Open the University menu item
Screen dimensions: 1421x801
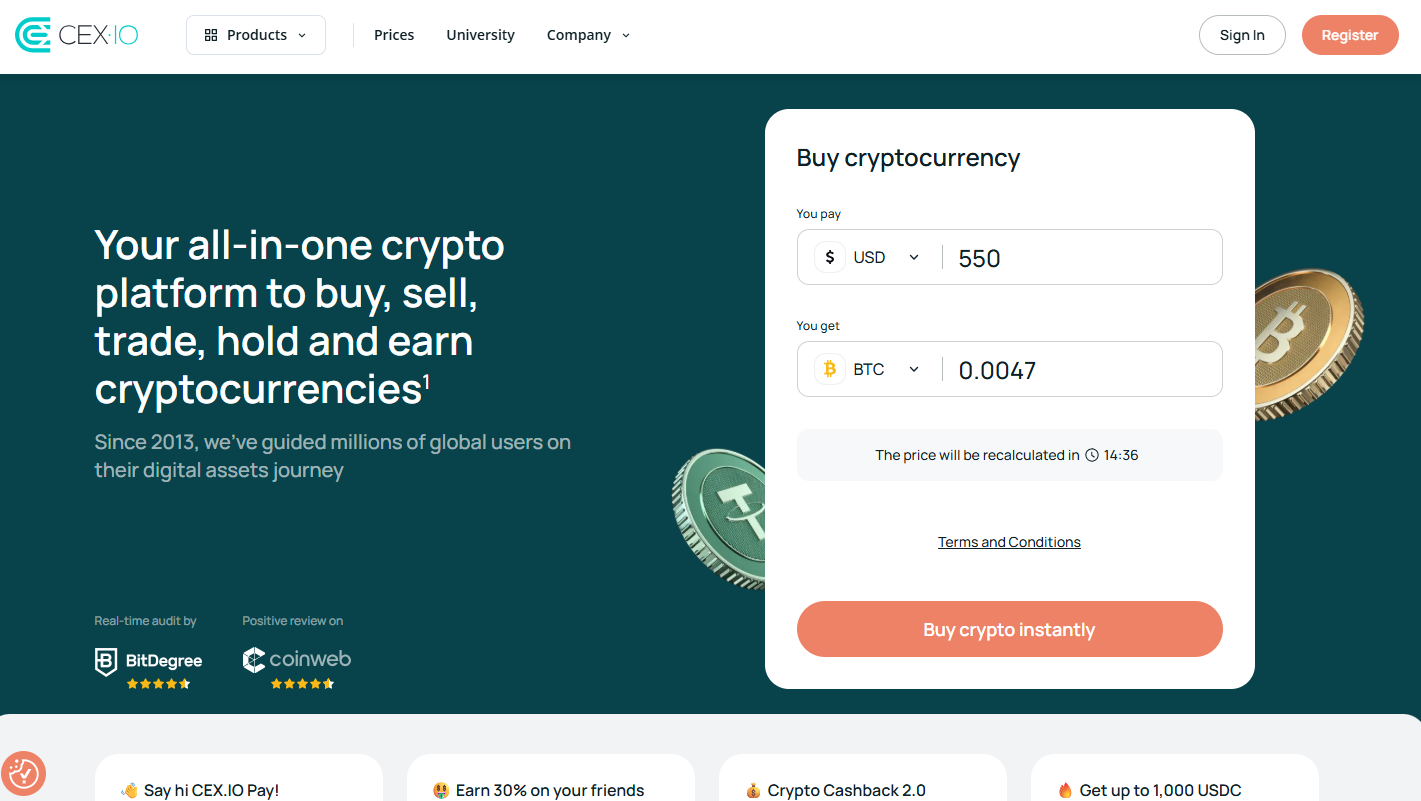click(480, 35)
